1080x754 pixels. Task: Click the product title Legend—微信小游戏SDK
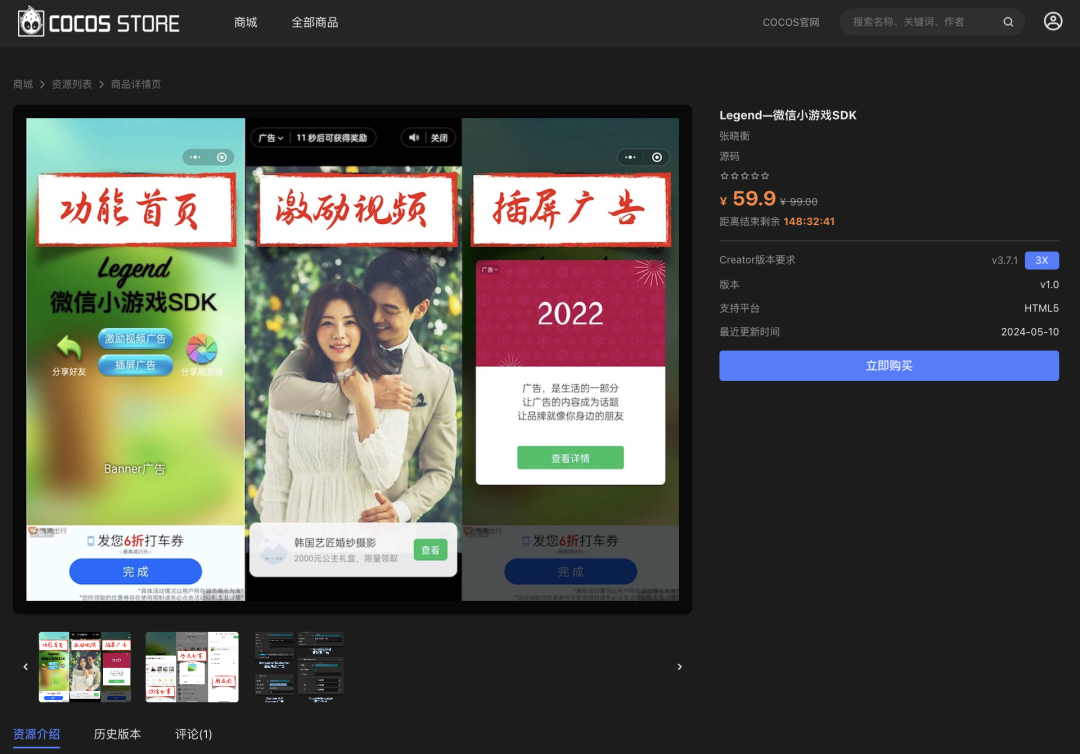click(x=788, y=115)
